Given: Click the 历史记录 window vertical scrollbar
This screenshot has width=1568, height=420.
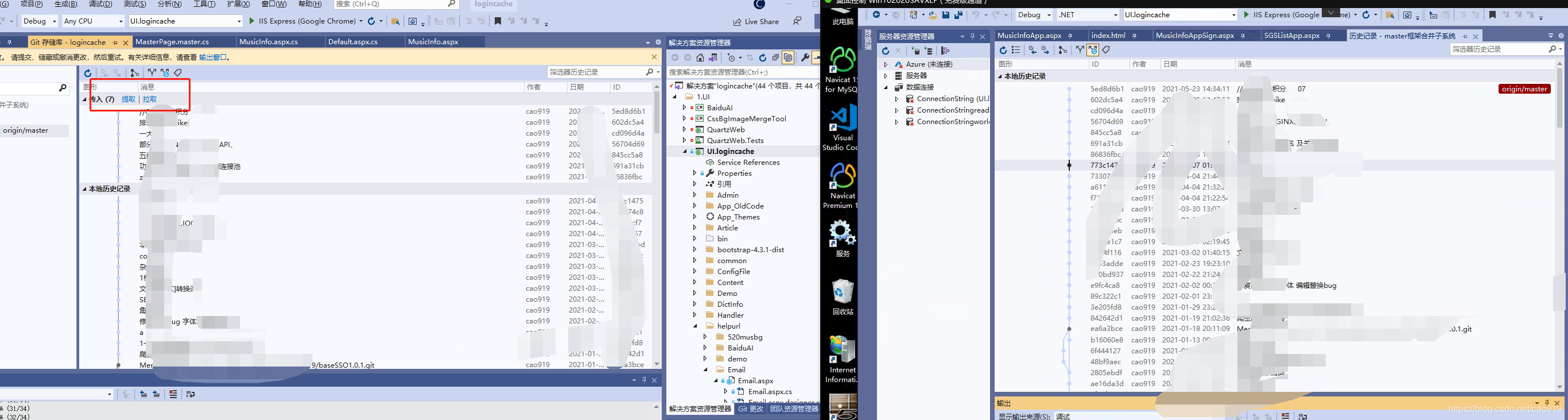Looking at the screenshot, I should pyautogui.click(x=1559, y=98).
